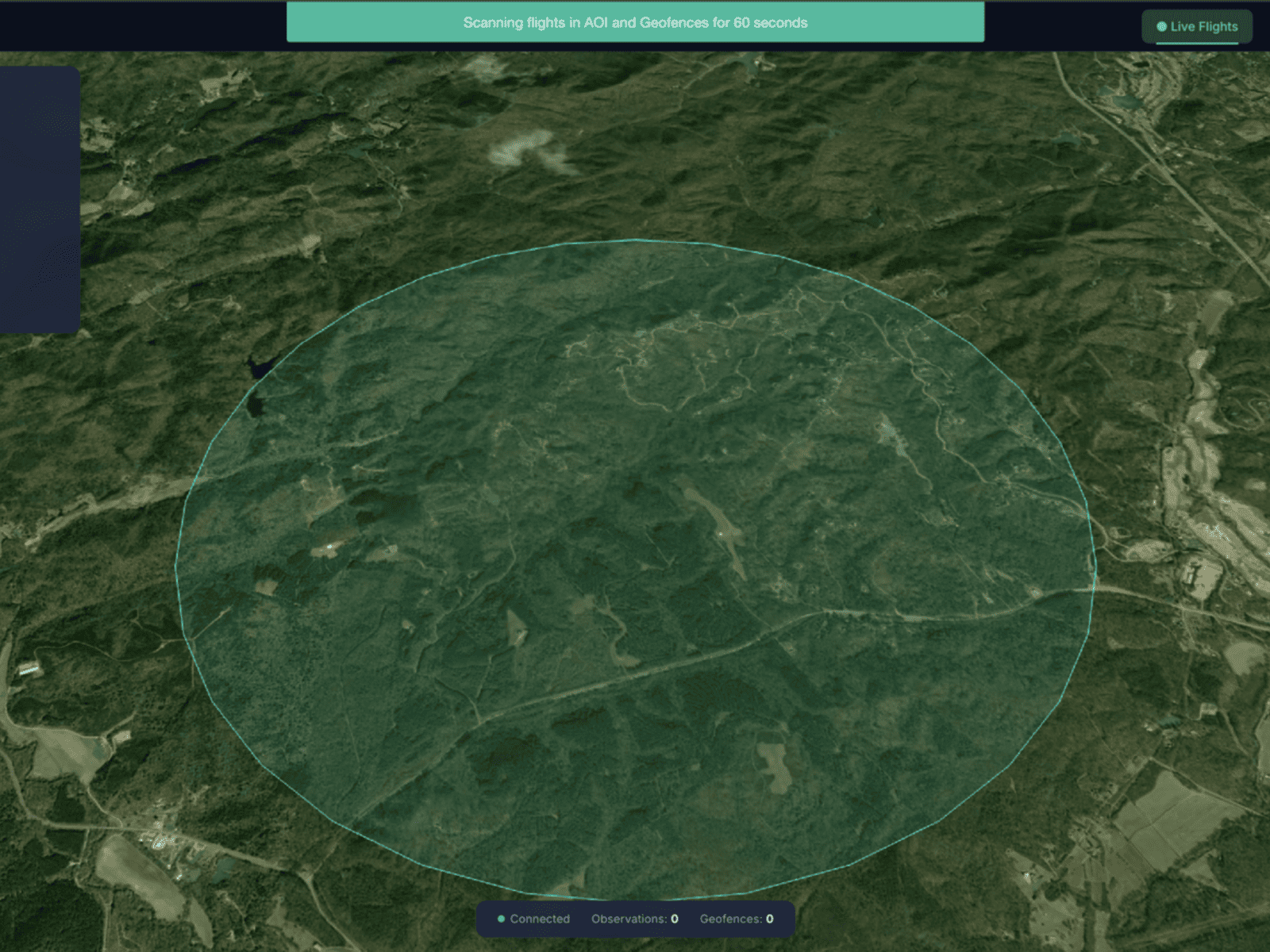Select the Observations counter in status bar
Viewport: 1270px width, 952px height.
(634, 919)
